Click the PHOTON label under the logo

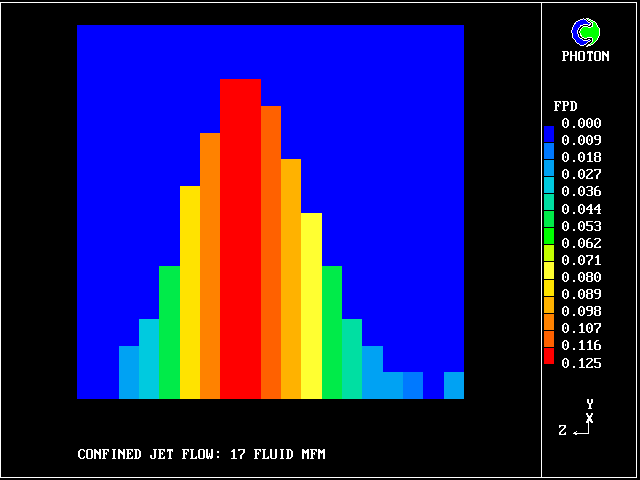pos(585,57)
